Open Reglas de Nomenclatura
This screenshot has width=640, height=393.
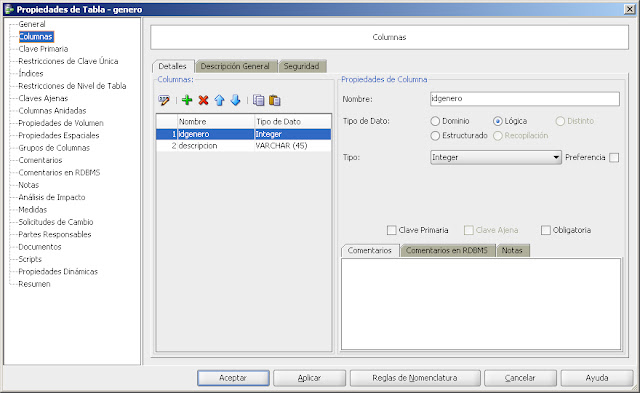click(415, 378)
